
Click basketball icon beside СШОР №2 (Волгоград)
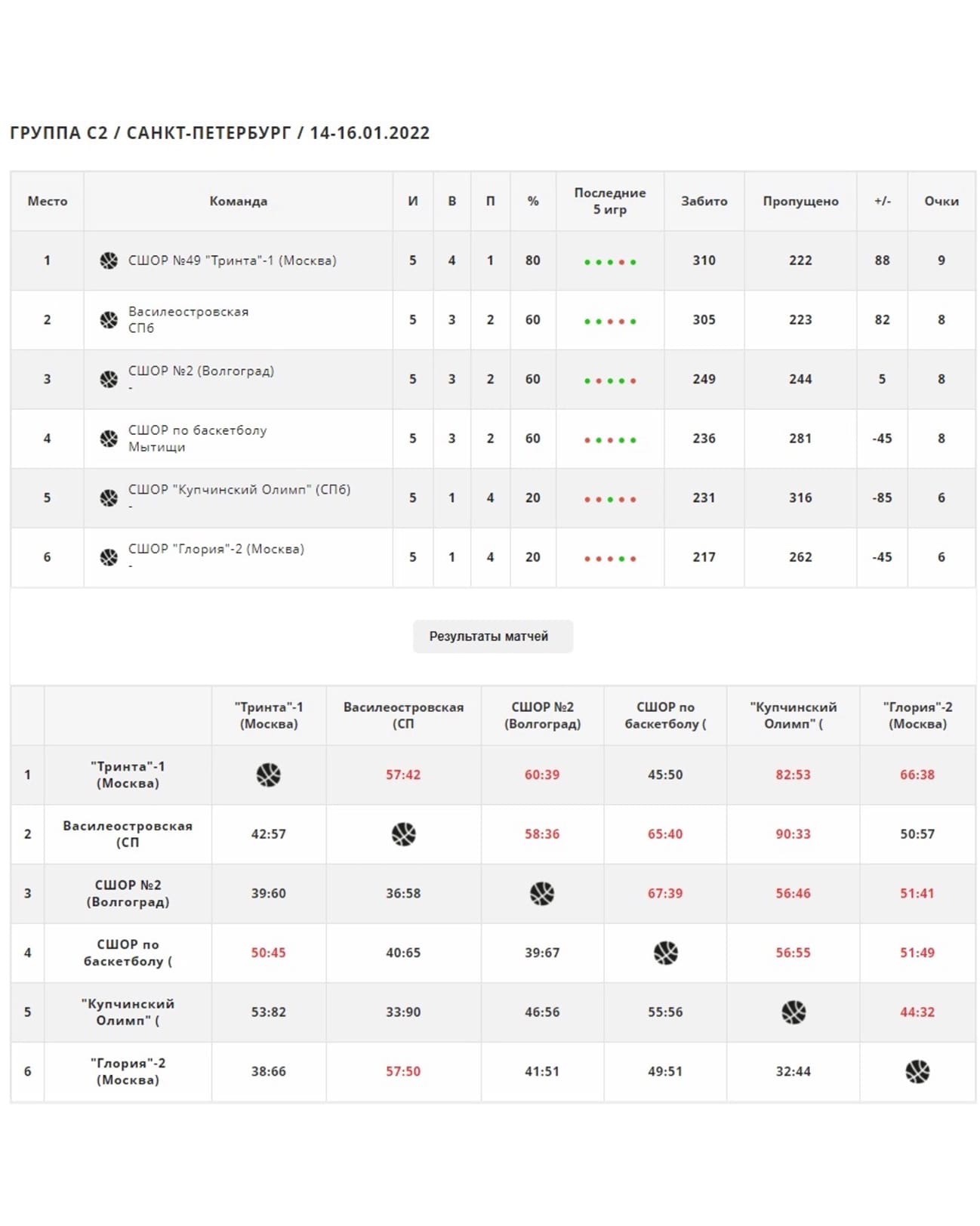click(109, 379)
